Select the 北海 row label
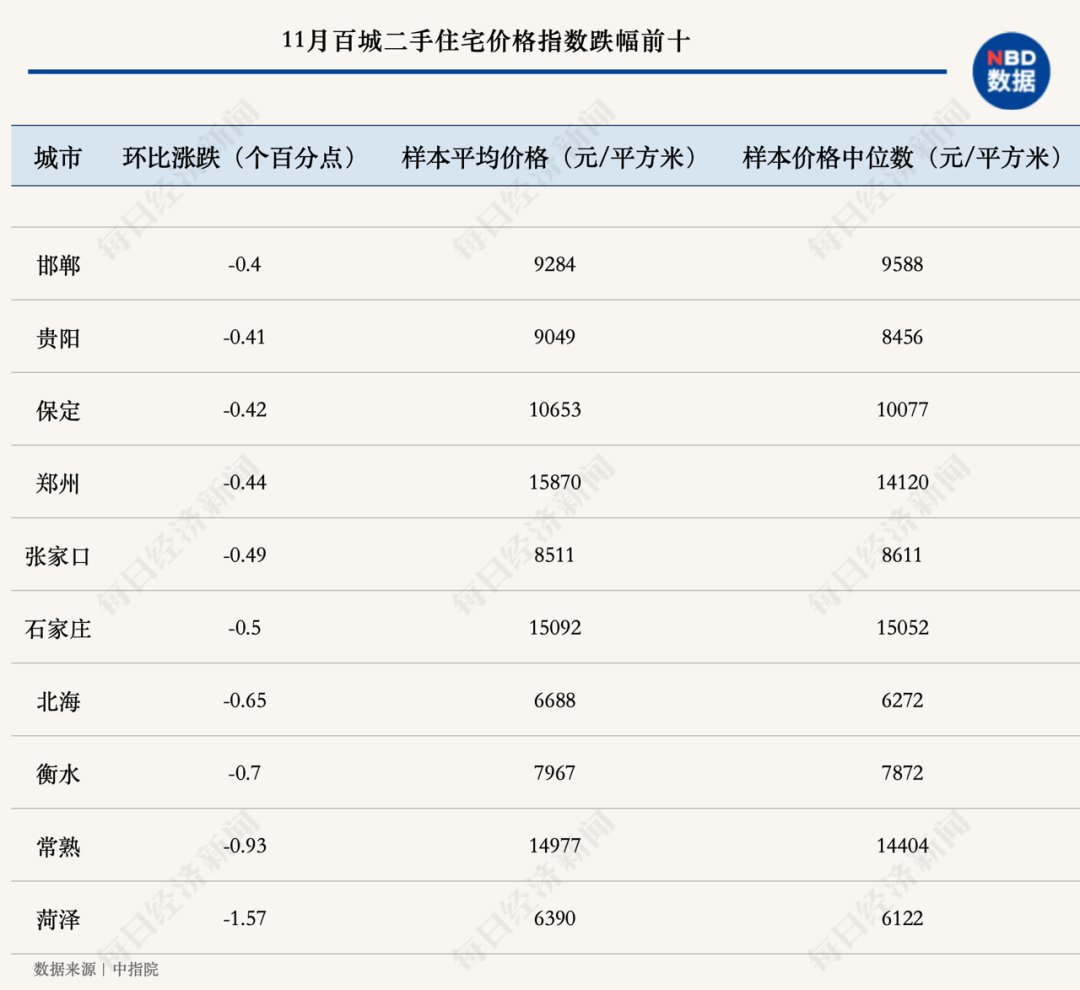This screenshot has width=1080, height=990. [x=58, y=701]
